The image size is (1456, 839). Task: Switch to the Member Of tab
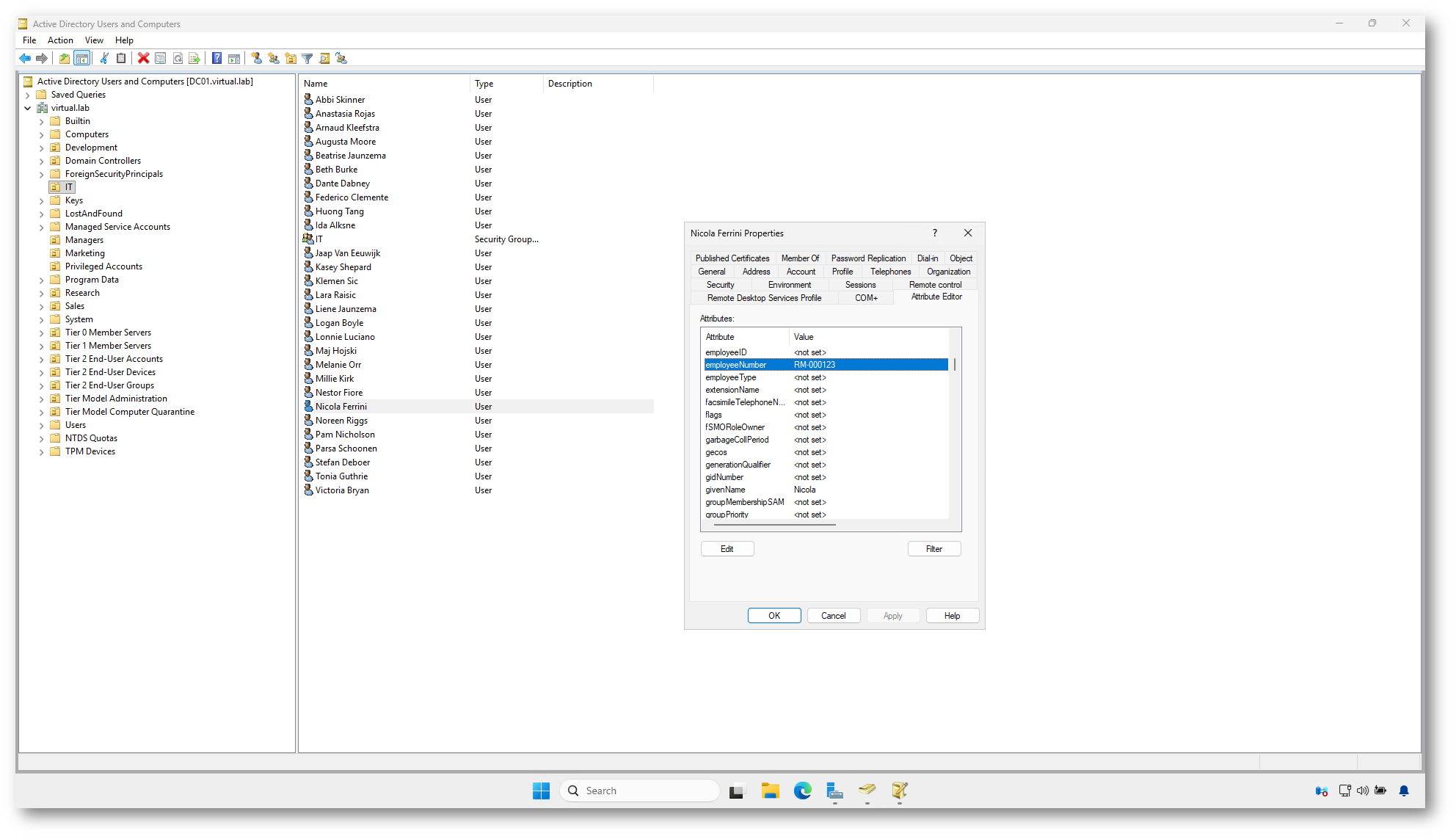(x=800, y=258)
